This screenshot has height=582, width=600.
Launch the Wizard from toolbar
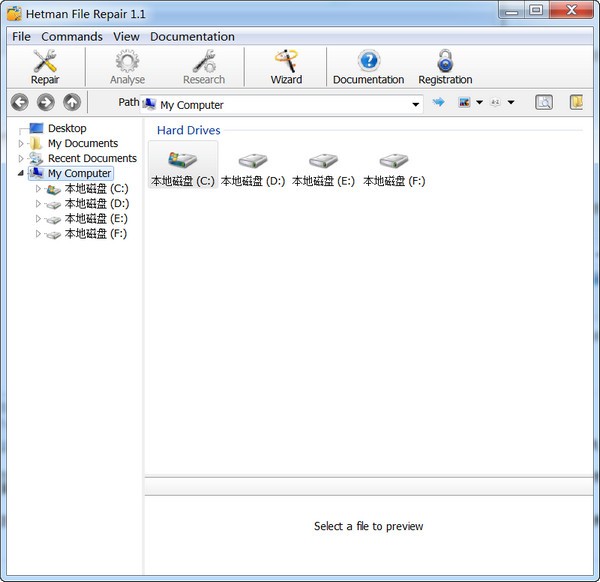286,67
